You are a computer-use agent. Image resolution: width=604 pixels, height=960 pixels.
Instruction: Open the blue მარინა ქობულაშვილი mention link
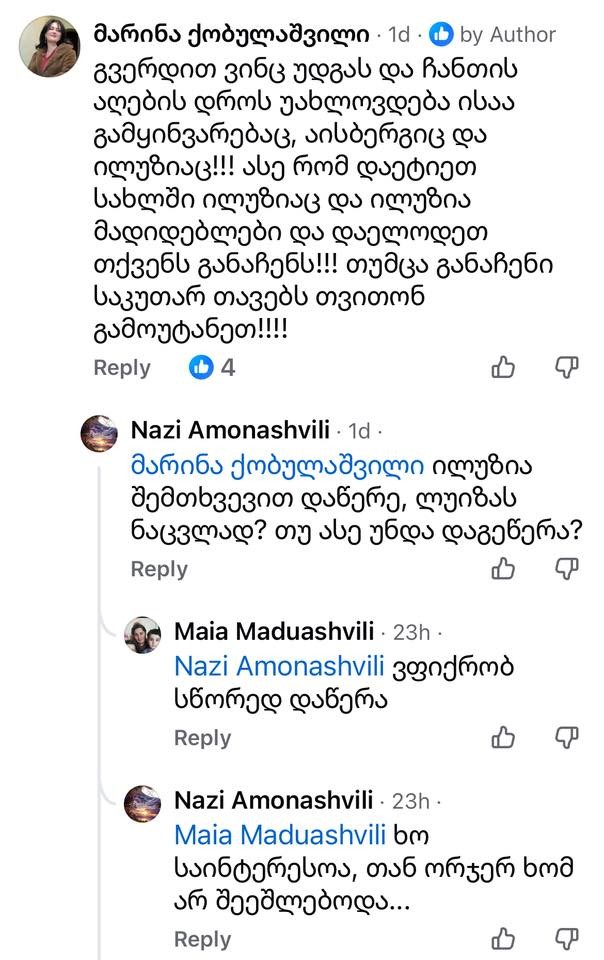click(279, 466)
